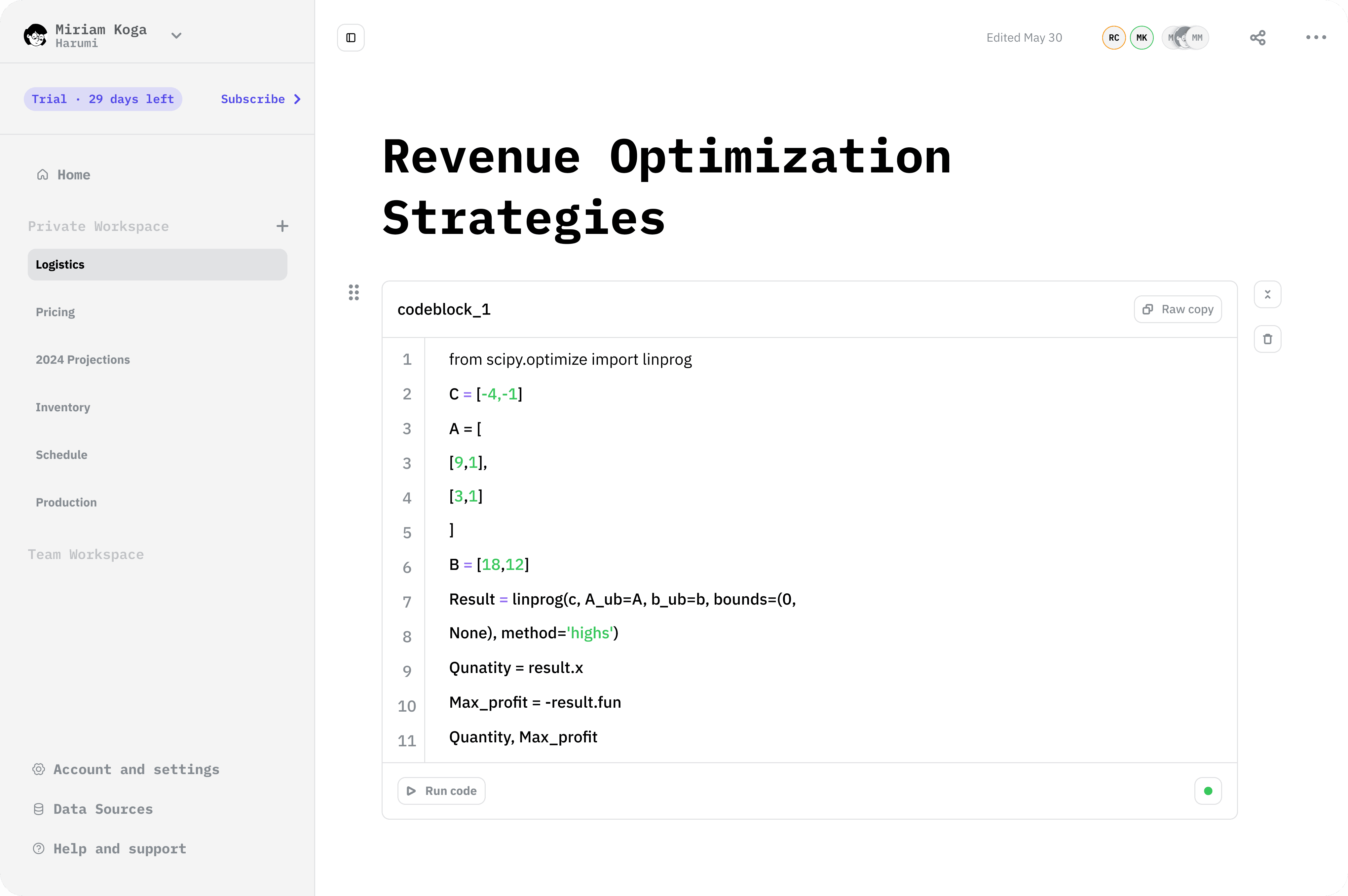The width and height of the screenshot is (1348, 896).
Task: Collapse the codeblock using the collapse icon
Action: (1267, 295)
